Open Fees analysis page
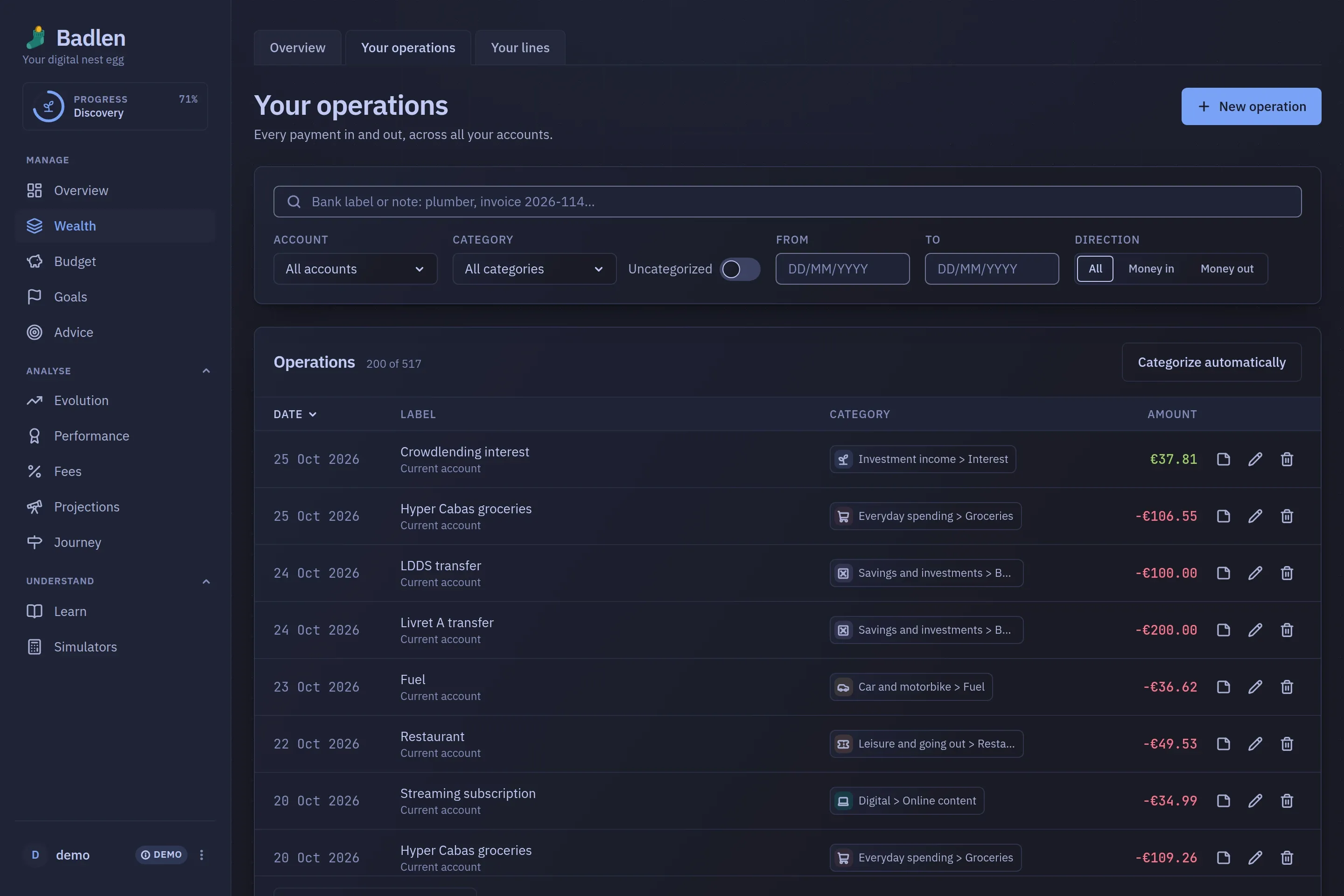The image size is (1344, 896). pyautogui.click(x=115, y=471)
